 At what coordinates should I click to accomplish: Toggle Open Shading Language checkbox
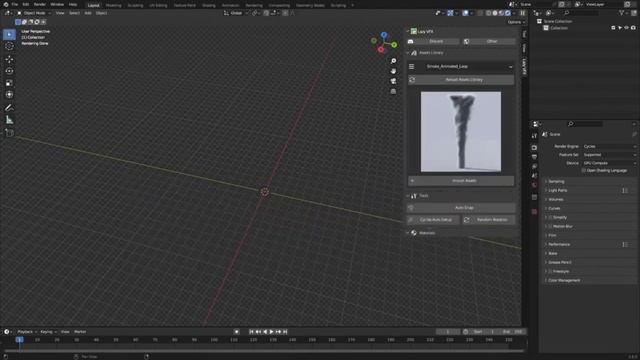coord(583,171)
